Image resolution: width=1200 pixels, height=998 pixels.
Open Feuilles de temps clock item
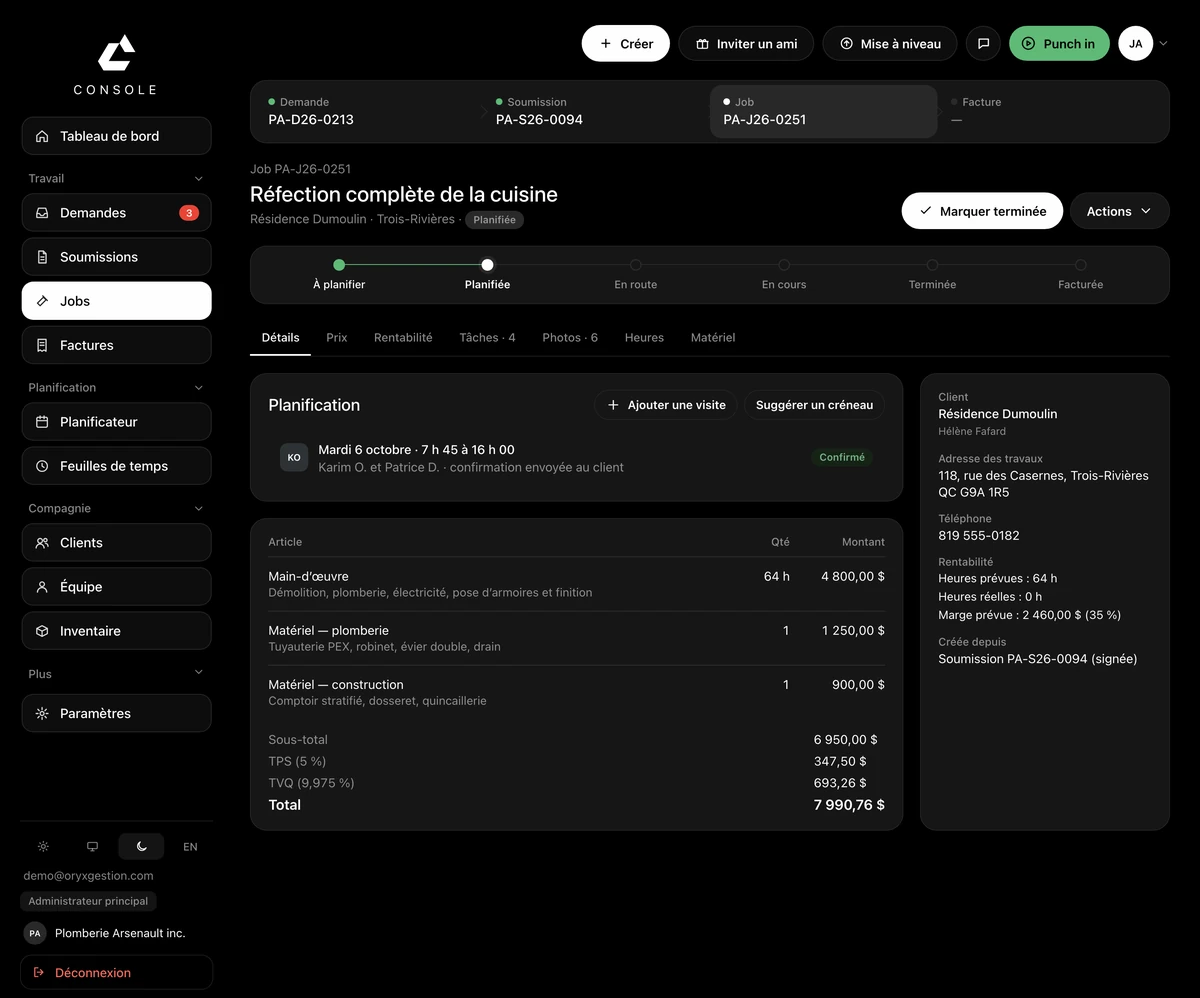116,466
